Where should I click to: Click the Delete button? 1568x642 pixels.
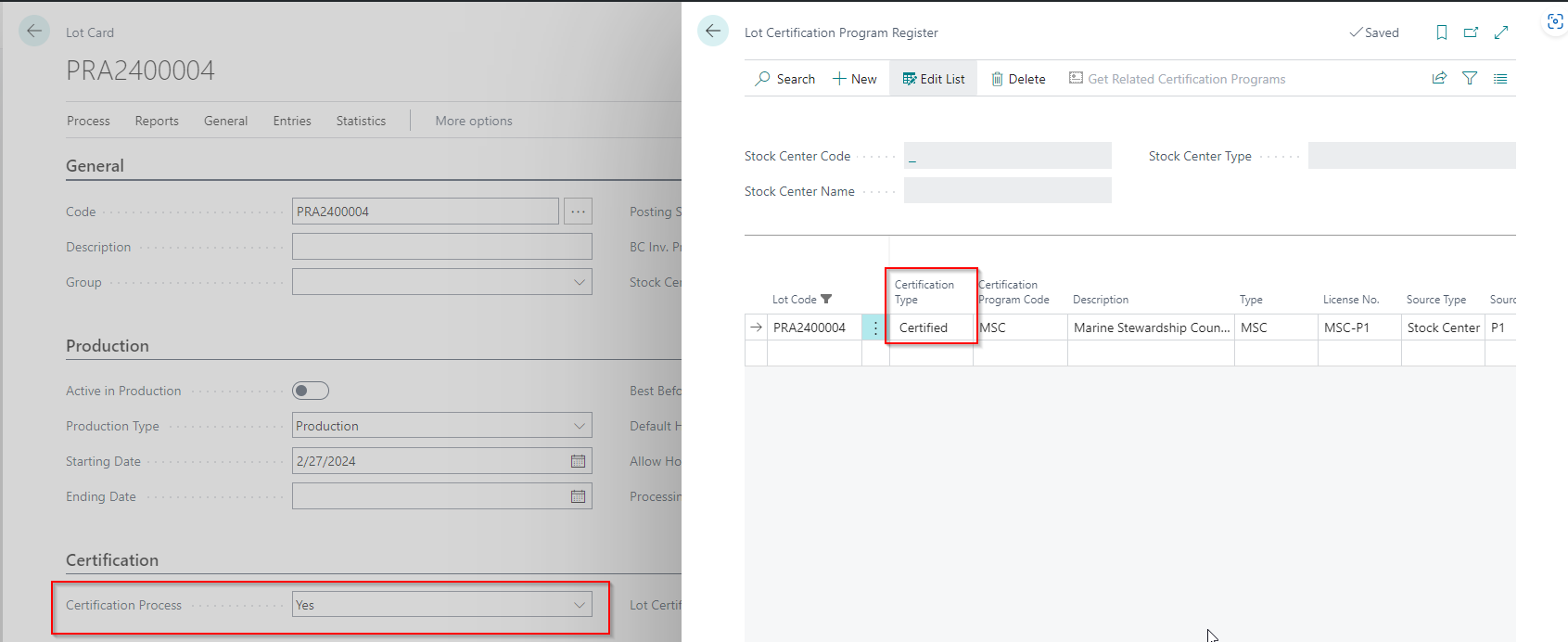pyautogui.click(x=1018, y=79)
